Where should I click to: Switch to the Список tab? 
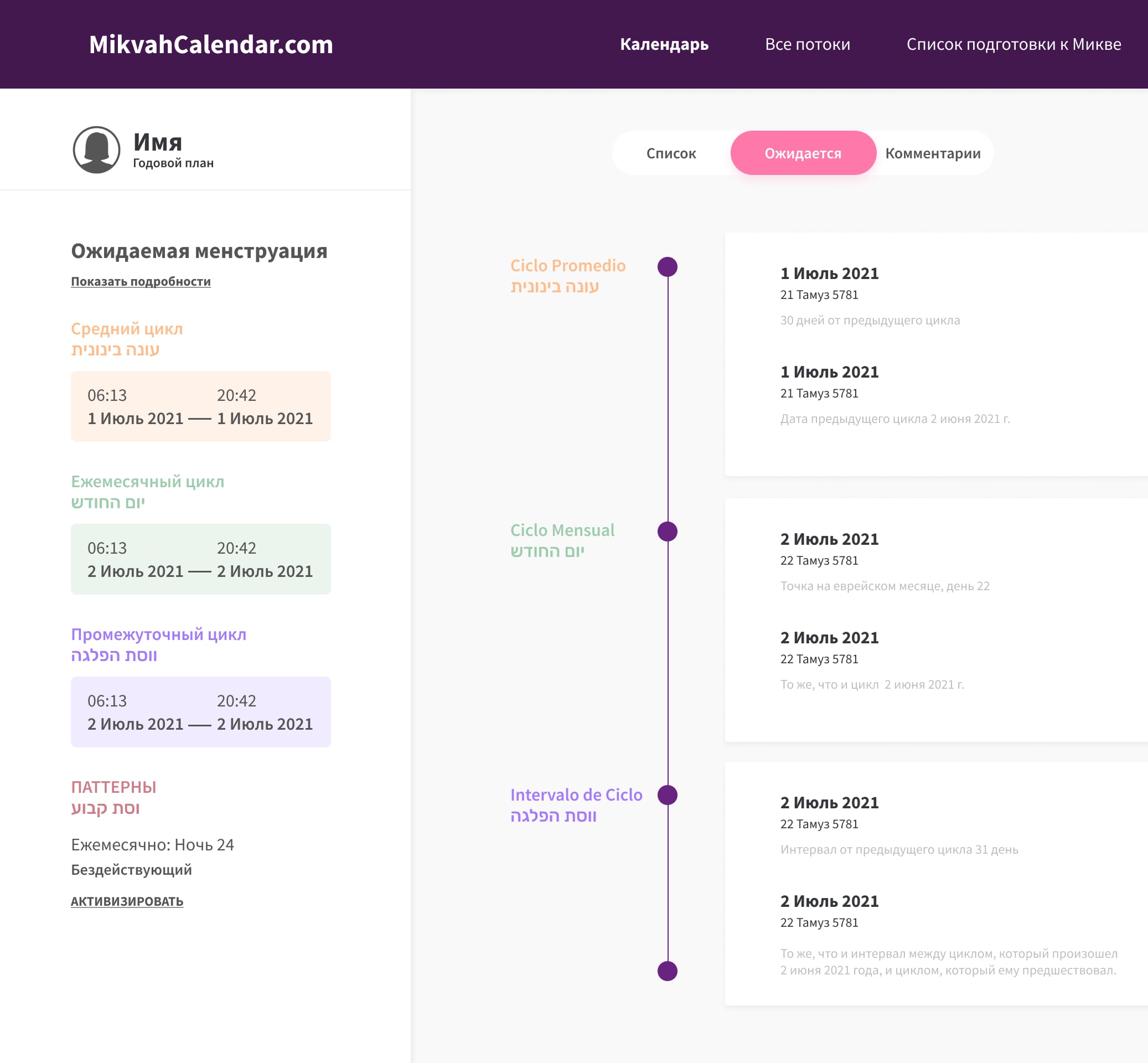point(671,153)
